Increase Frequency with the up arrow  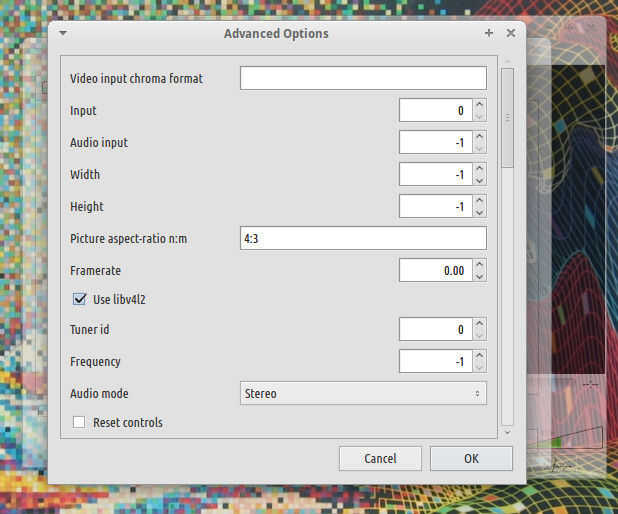[x=479, y=355]
